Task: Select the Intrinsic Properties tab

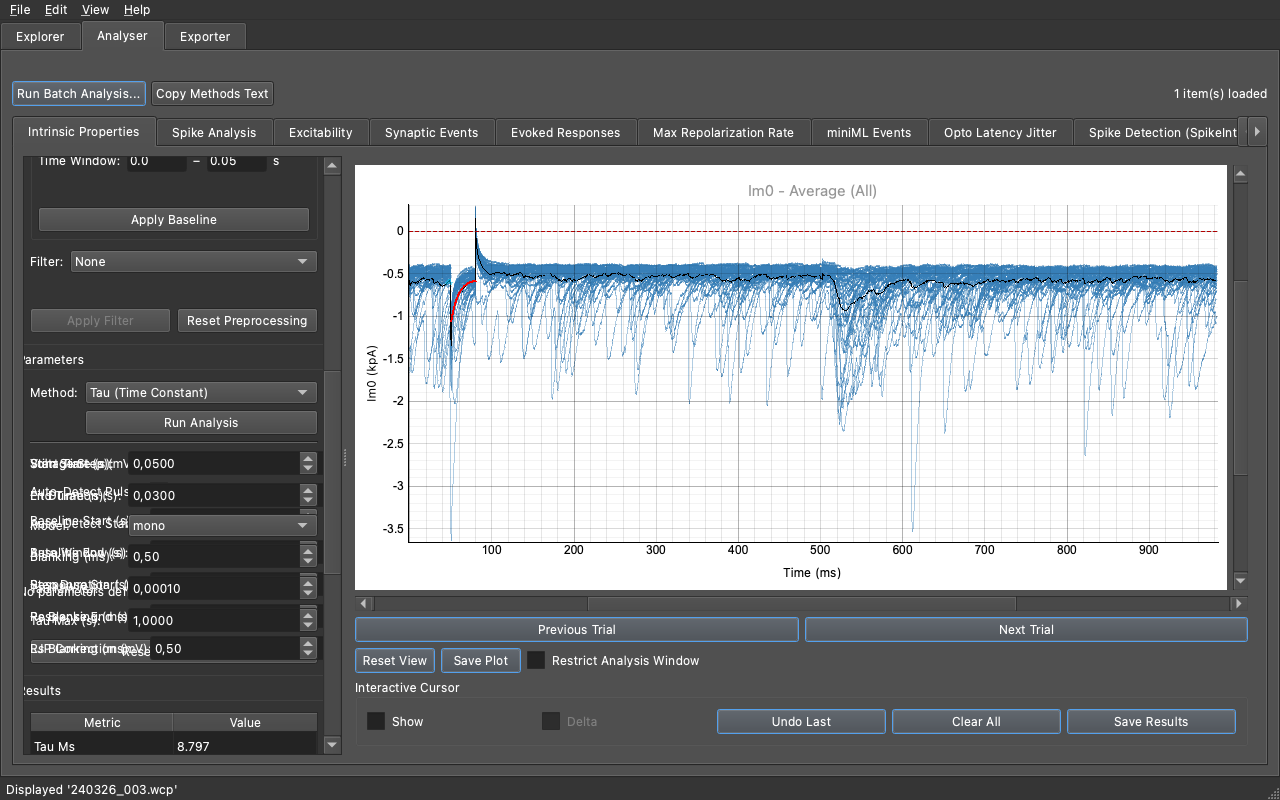Action: (x=84, y=131)
